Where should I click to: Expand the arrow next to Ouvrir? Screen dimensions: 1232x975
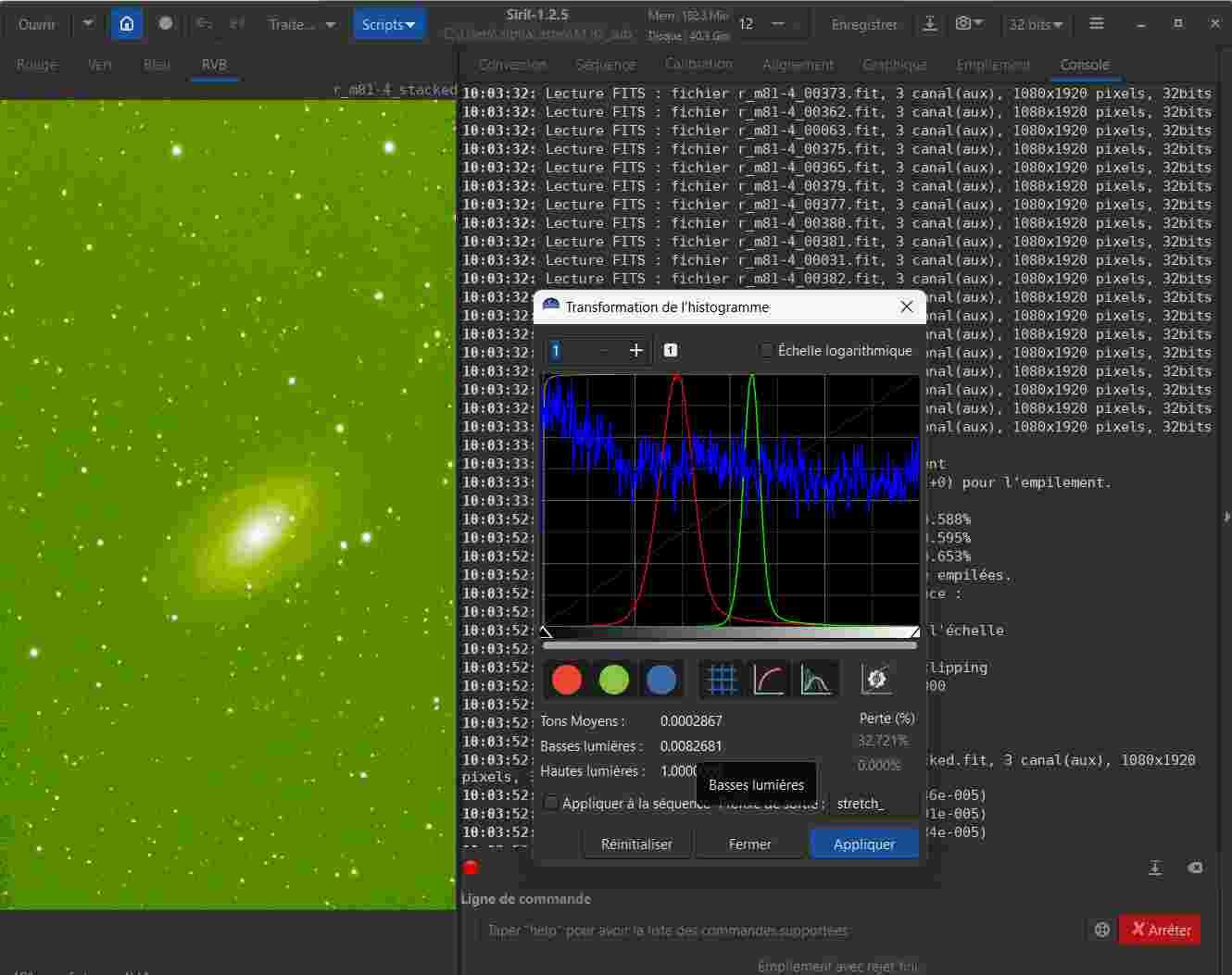pos(88,24)
